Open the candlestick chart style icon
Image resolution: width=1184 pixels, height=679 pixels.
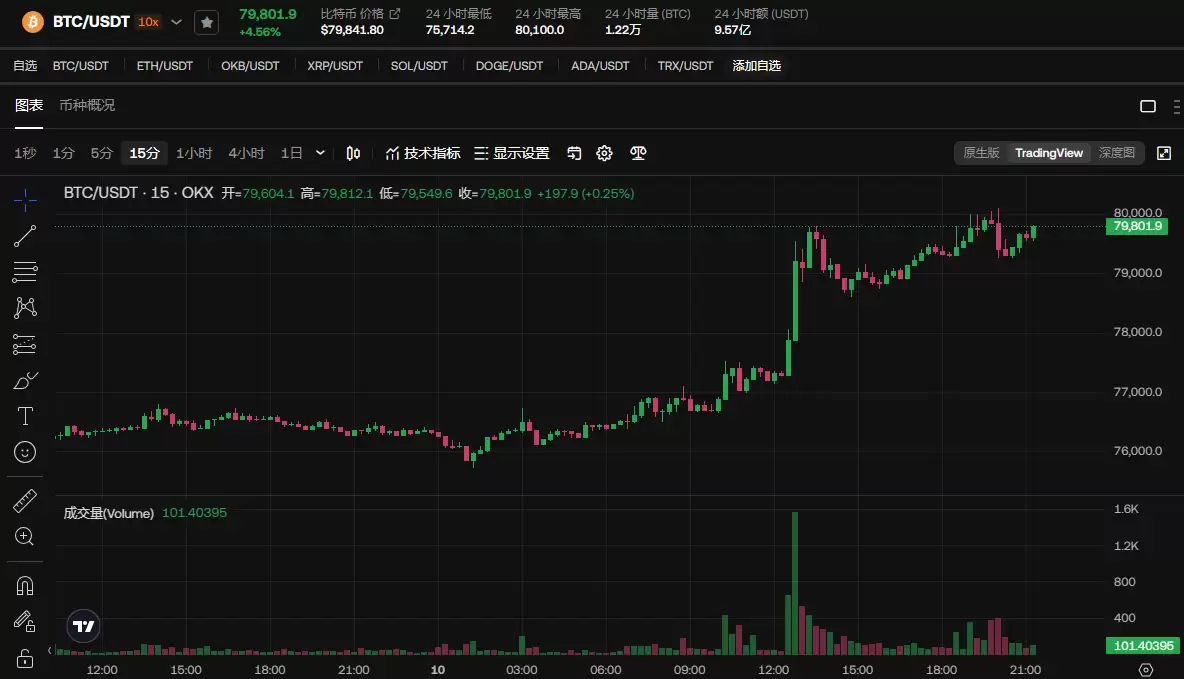coord(353,153)
